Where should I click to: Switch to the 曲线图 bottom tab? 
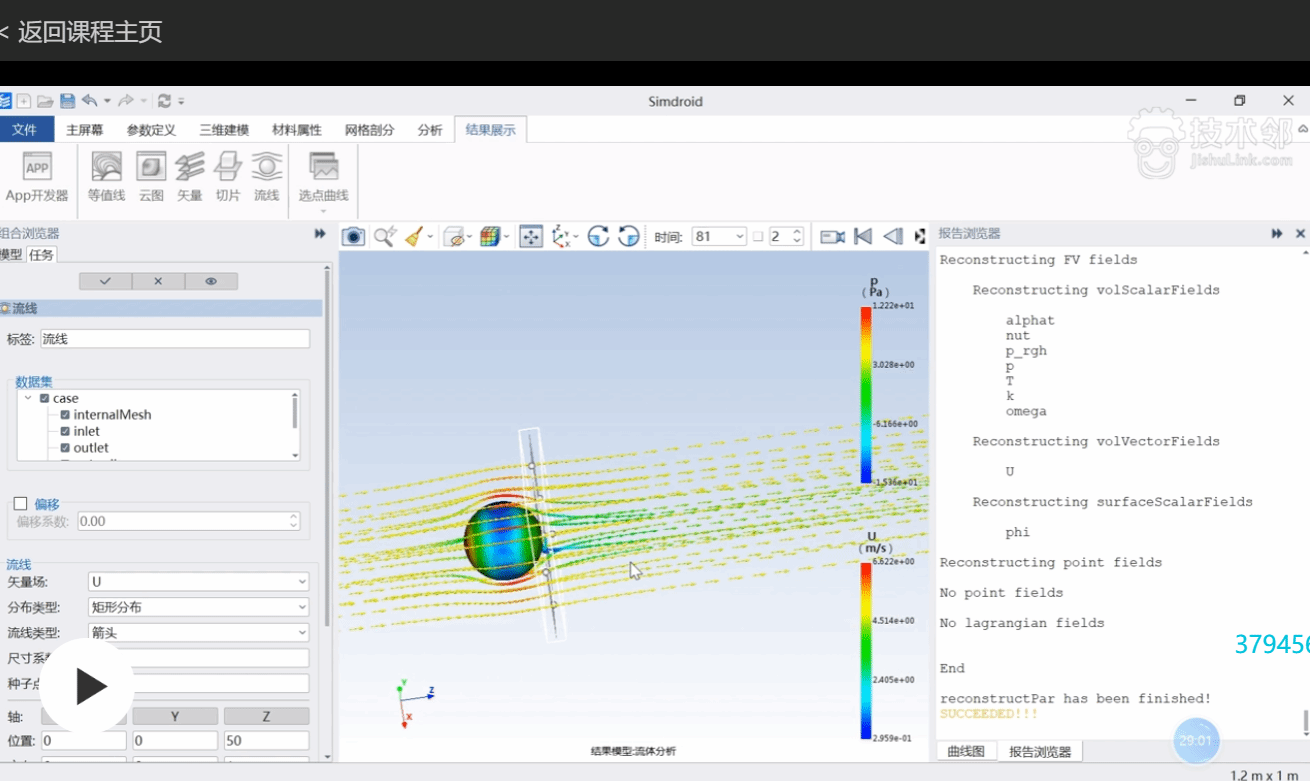[x=966, y=752]
